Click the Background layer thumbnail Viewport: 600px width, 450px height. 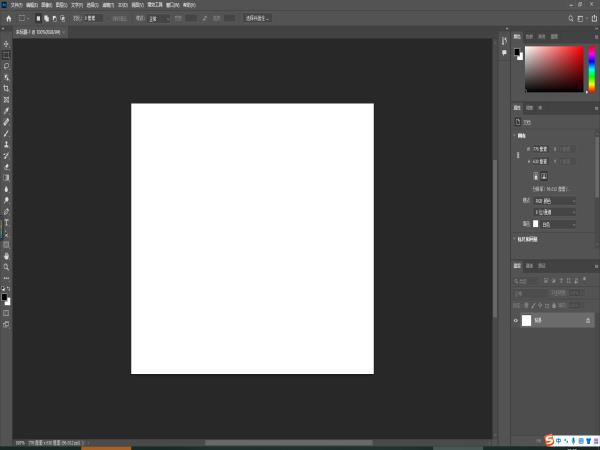(x=527, y=321)
